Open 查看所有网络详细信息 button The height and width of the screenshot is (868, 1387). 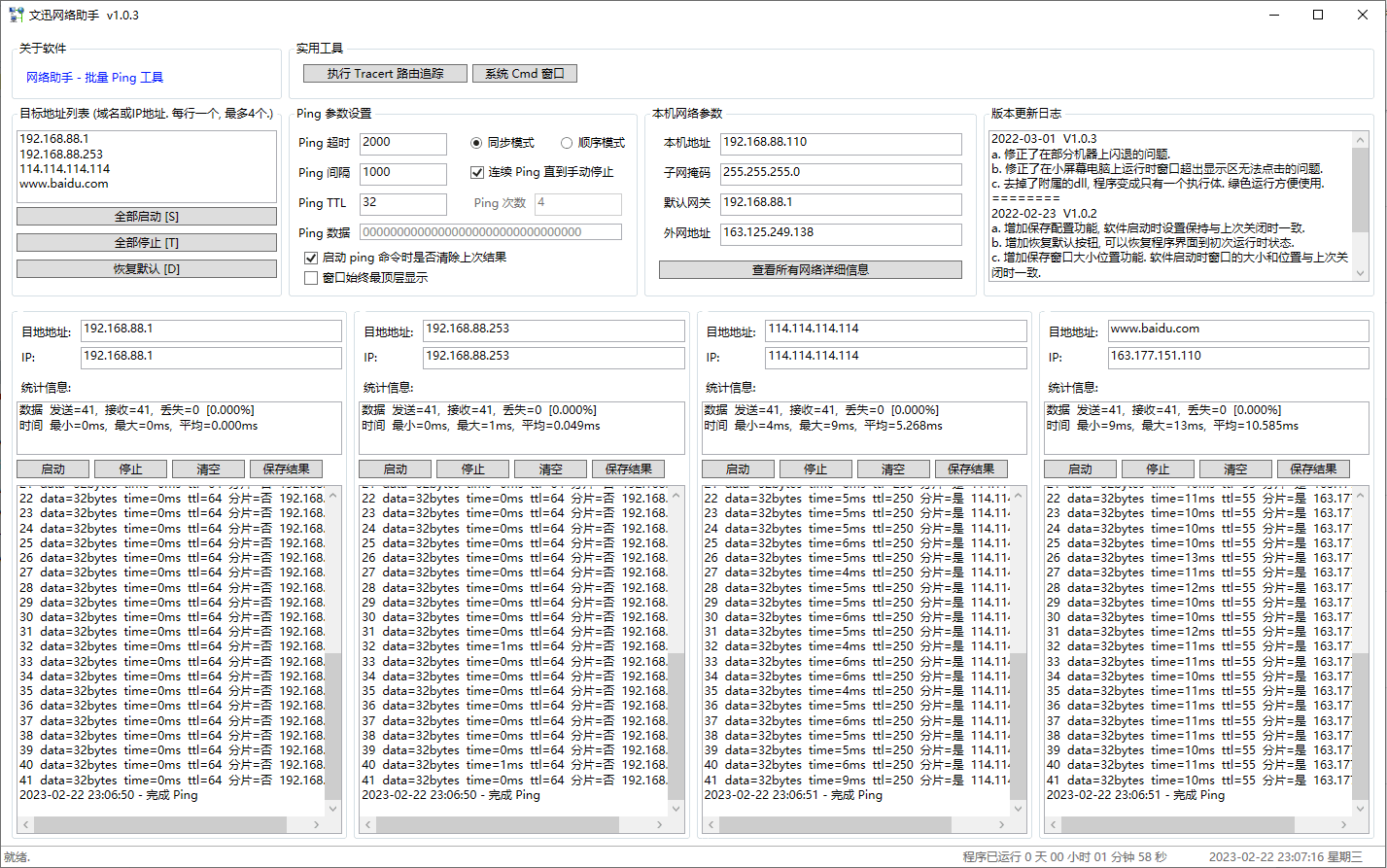810,270
